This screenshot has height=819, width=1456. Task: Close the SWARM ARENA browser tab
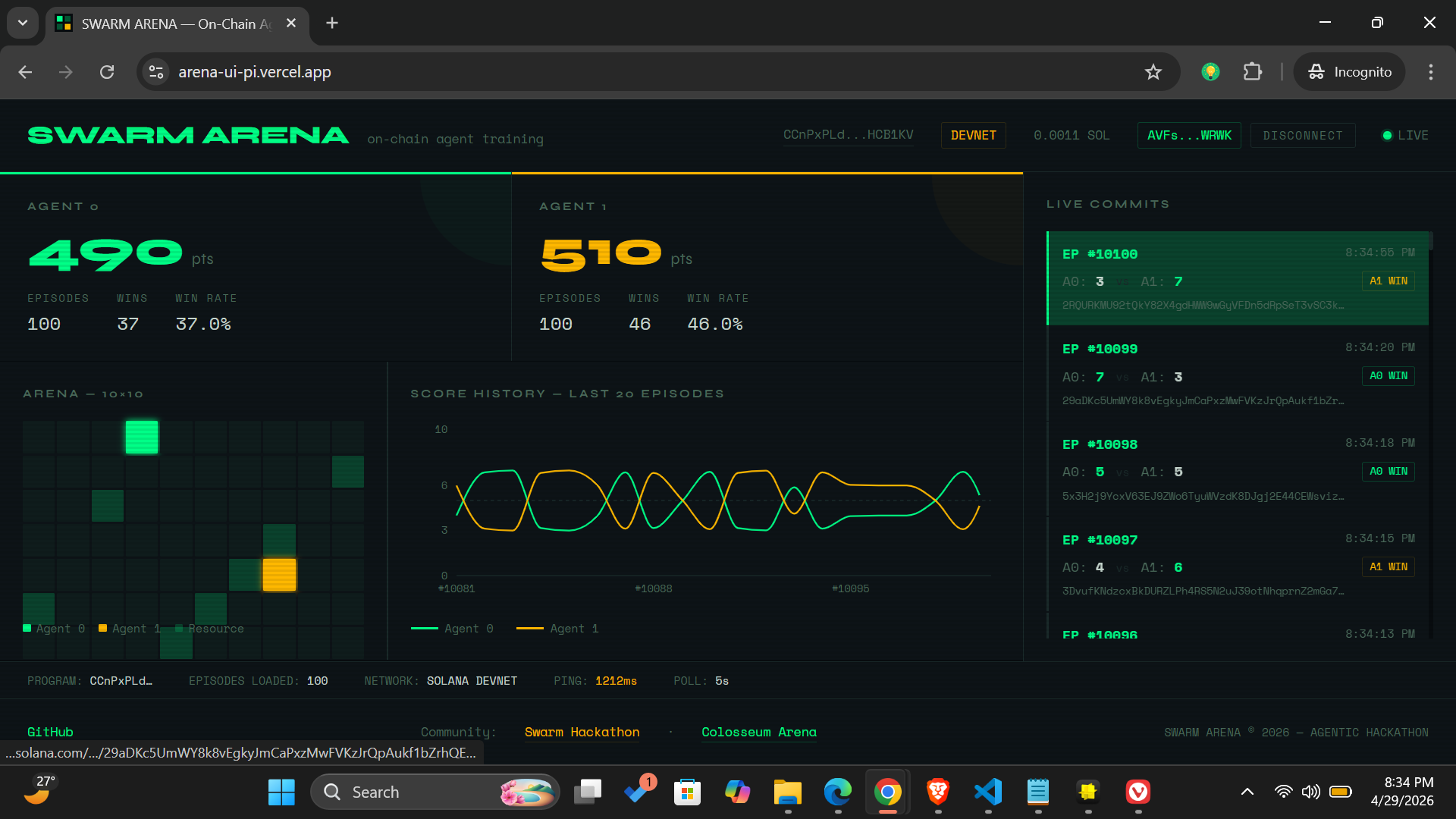point(291,24)
